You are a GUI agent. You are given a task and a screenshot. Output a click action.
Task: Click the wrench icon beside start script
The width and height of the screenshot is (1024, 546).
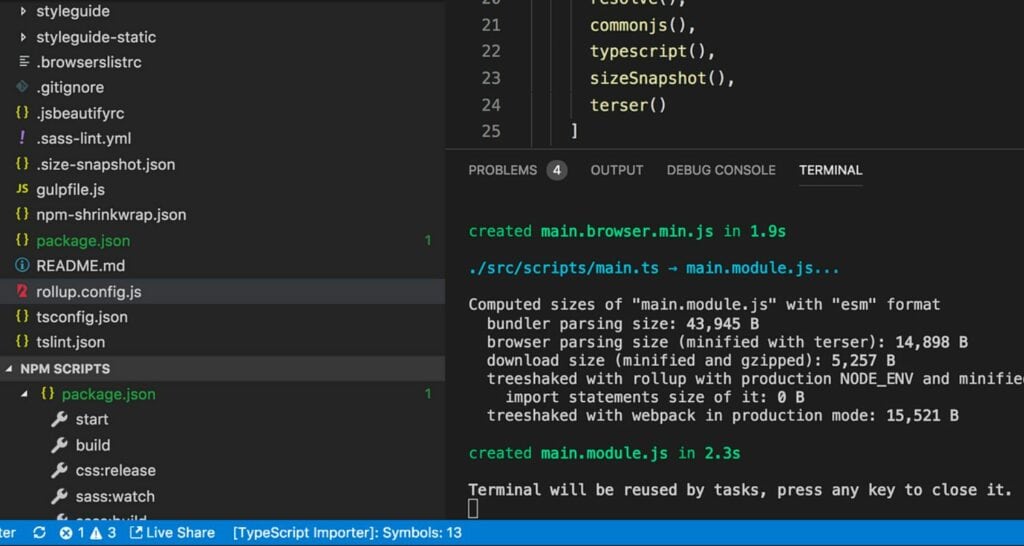[x=59, y=419]
